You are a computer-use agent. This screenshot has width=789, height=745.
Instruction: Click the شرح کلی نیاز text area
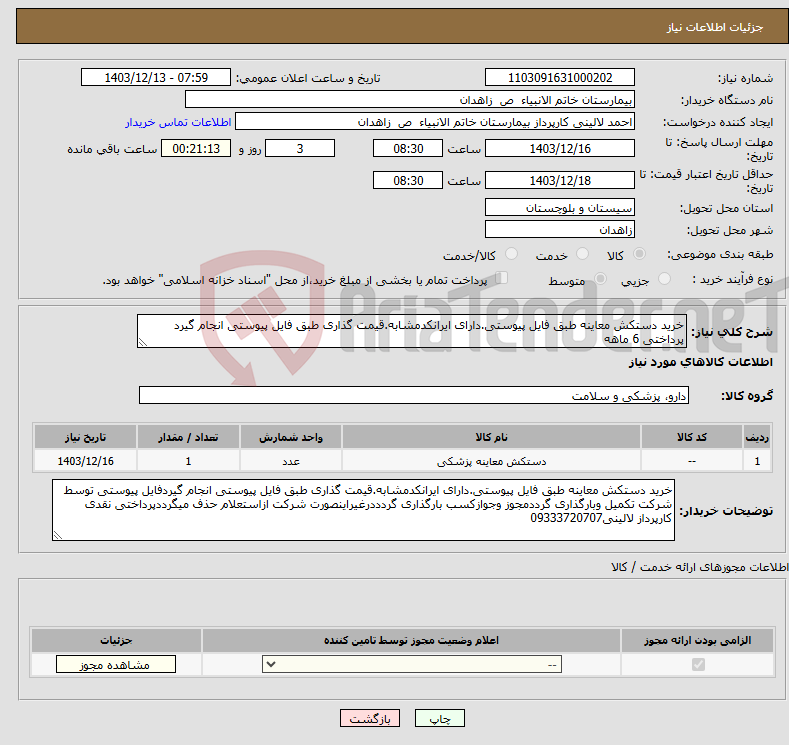click(x=412, y=332)
